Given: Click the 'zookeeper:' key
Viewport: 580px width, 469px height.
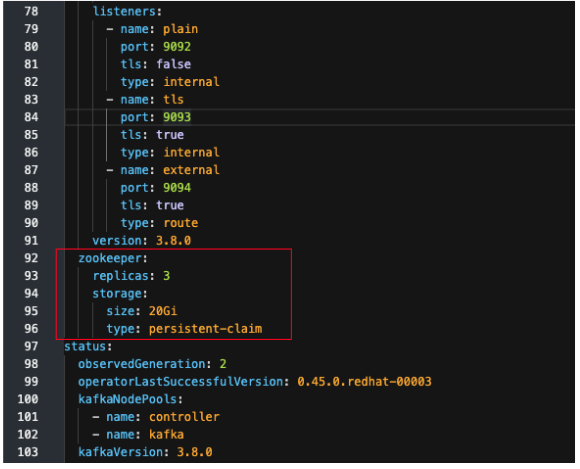Looking at the screenshot, I should 113,258.
